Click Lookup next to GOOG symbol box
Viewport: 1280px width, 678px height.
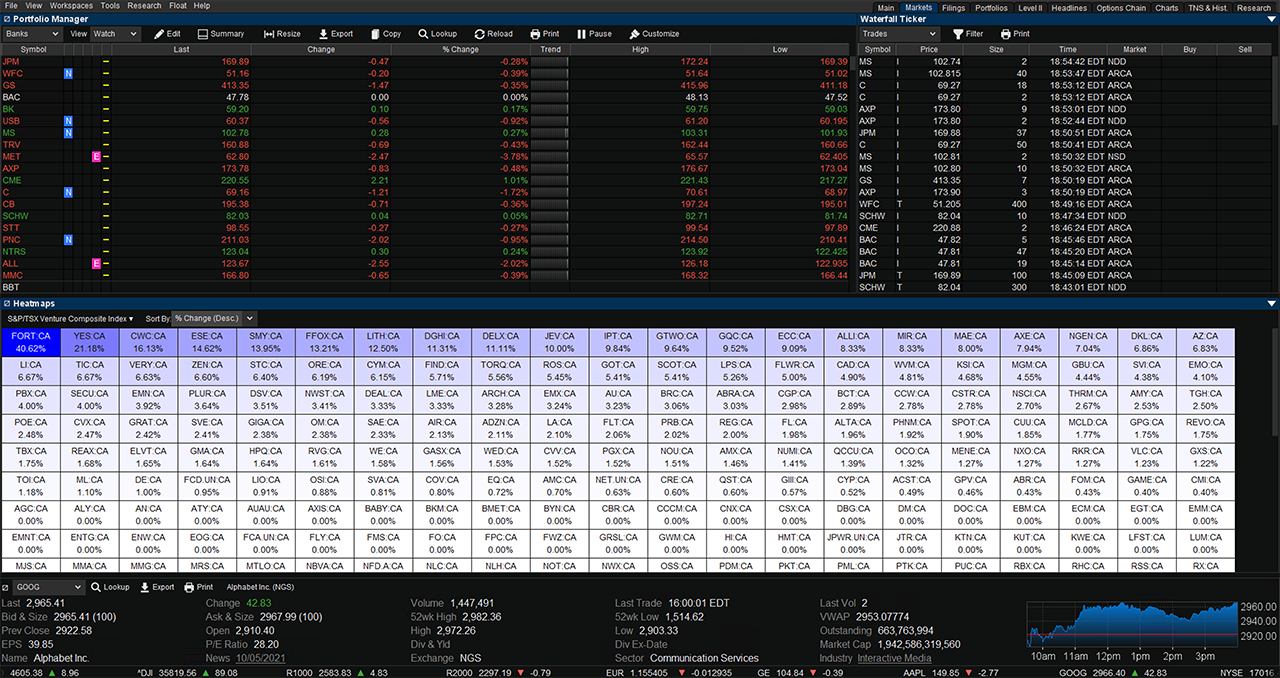coord(110,588)
